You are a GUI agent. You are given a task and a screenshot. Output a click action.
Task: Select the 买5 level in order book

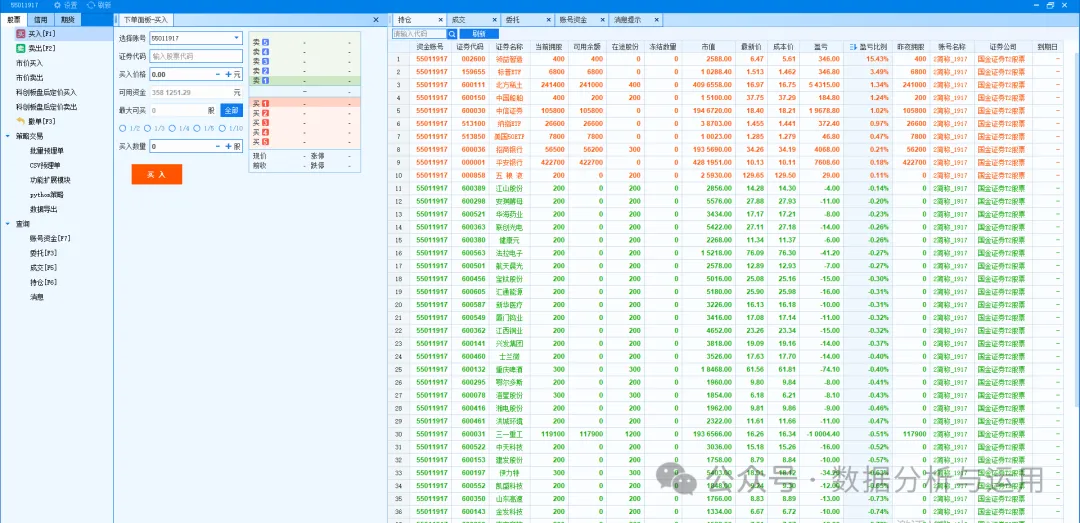pyautogui.click(x=304, y=142)
